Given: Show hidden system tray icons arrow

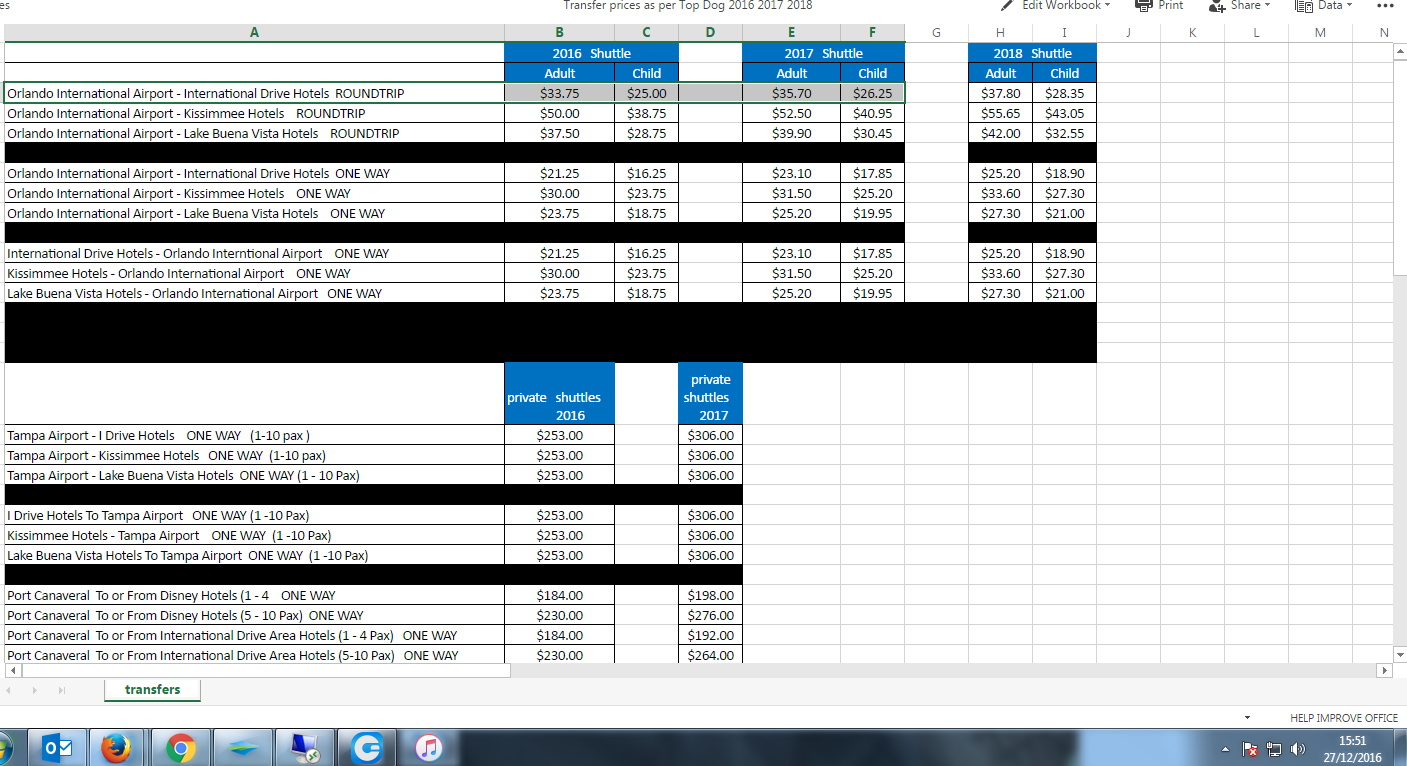Looking at the screenshot, I should [x=1227, y=749].
